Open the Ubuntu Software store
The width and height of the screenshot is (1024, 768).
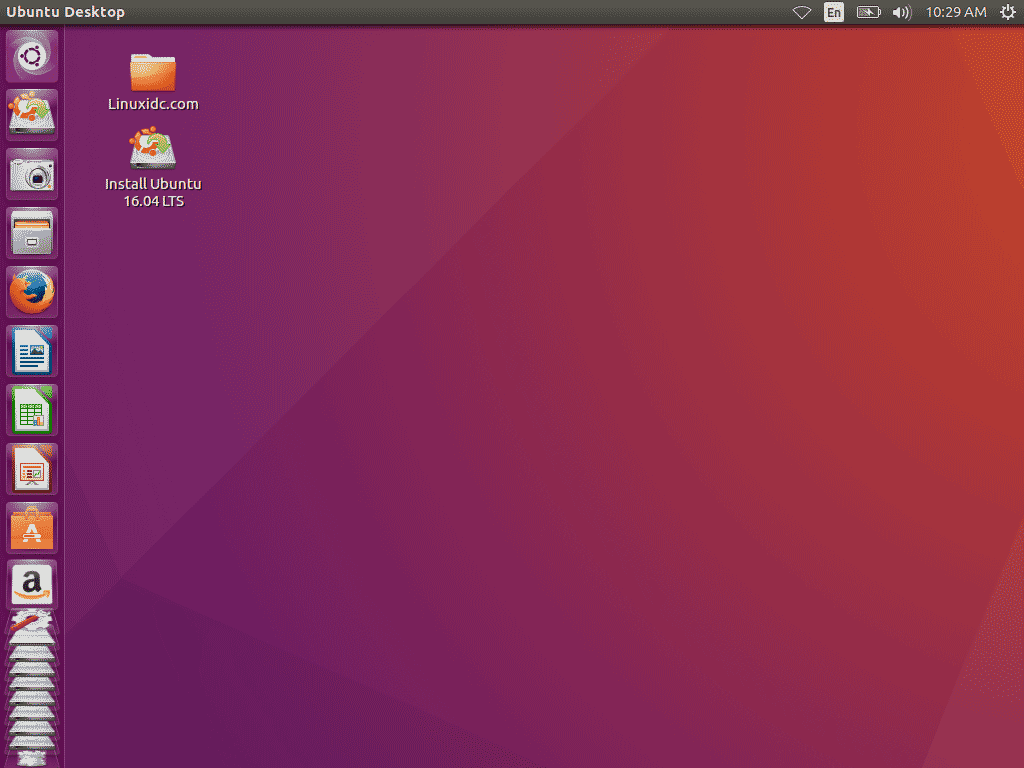[x=31, y=527]
